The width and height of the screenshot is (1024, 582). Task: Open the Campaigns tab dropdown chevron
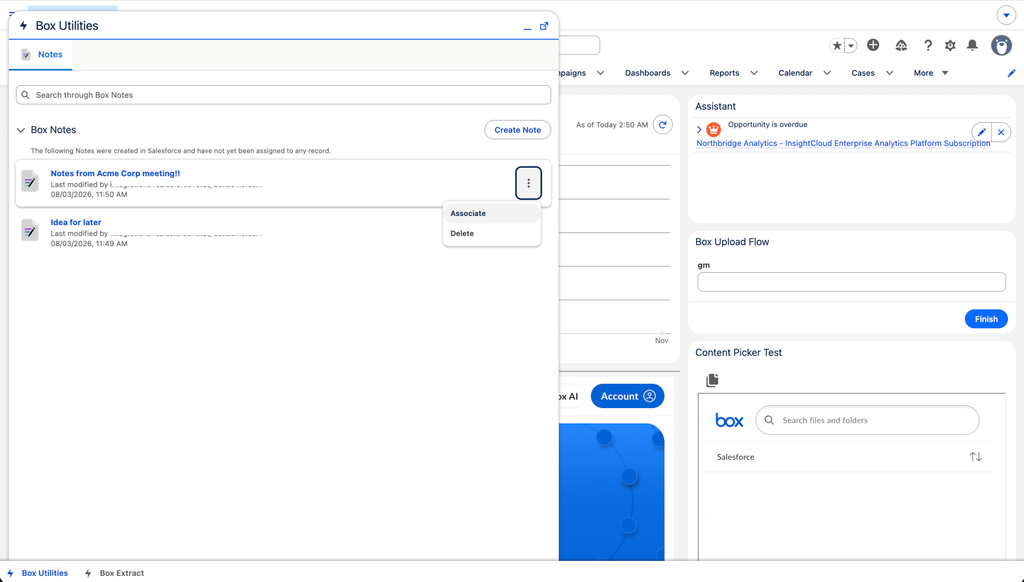point(601,73)
